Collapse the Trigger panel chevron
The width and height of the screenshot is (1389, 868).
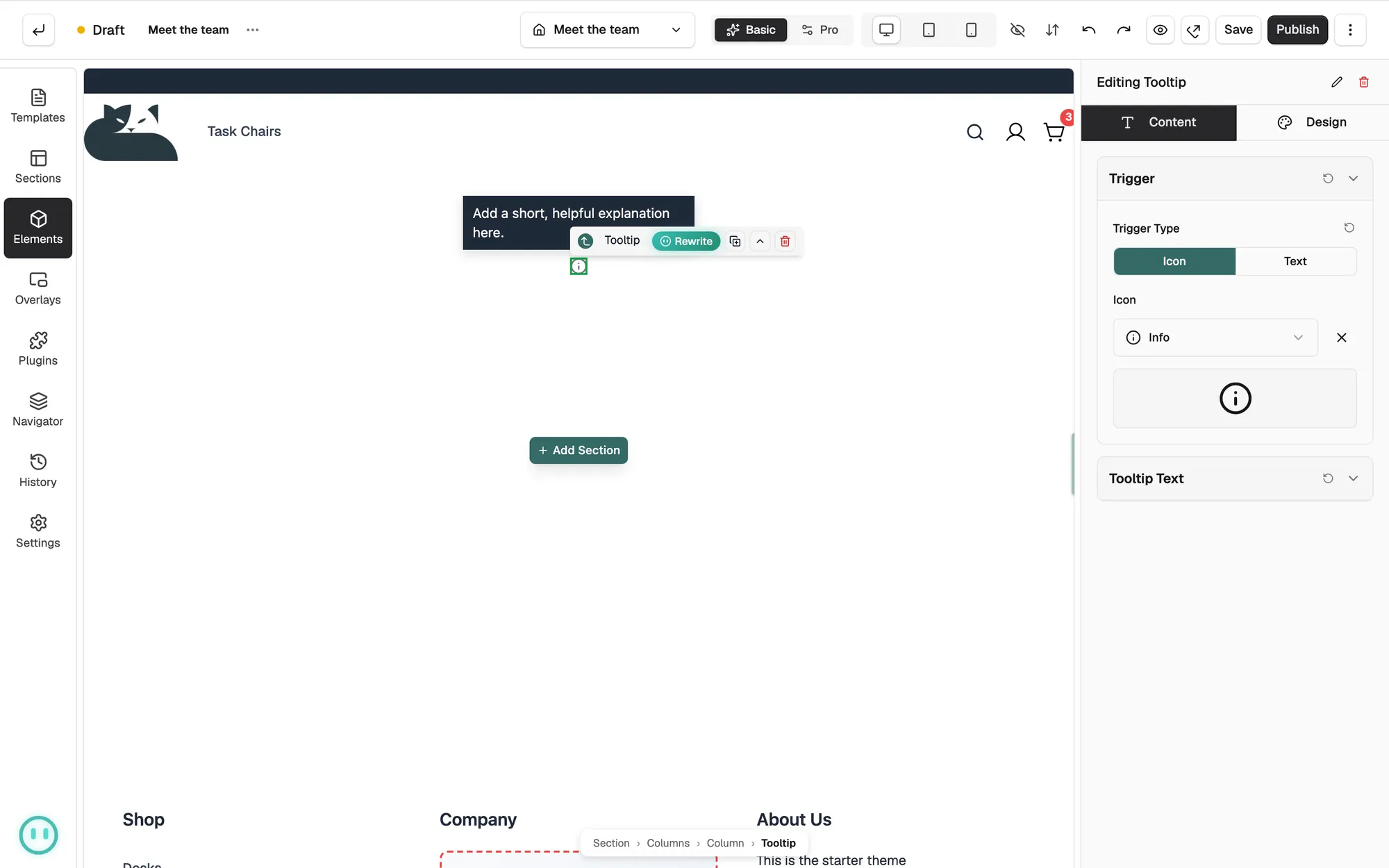tap(1353, 178)
